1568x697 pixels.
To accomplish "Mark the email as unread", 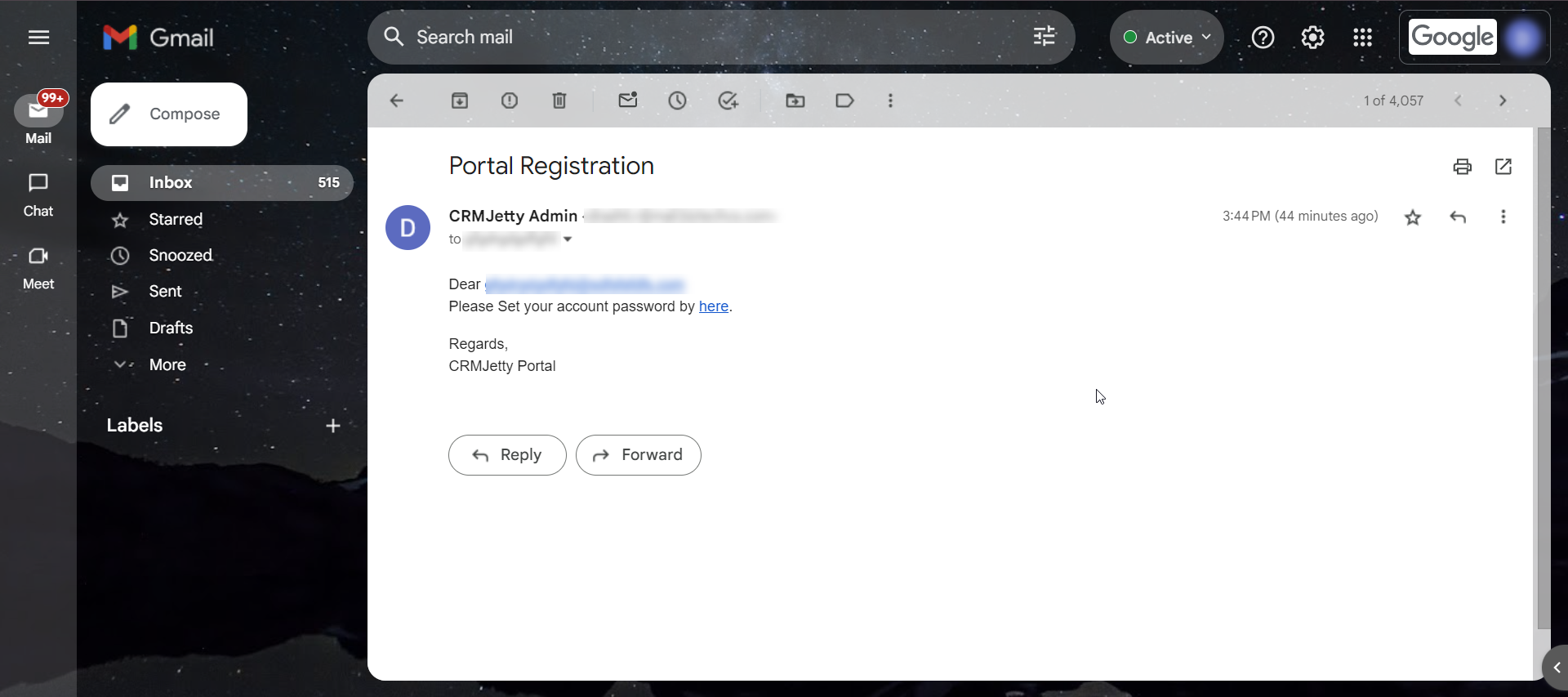I will point(628,101).
